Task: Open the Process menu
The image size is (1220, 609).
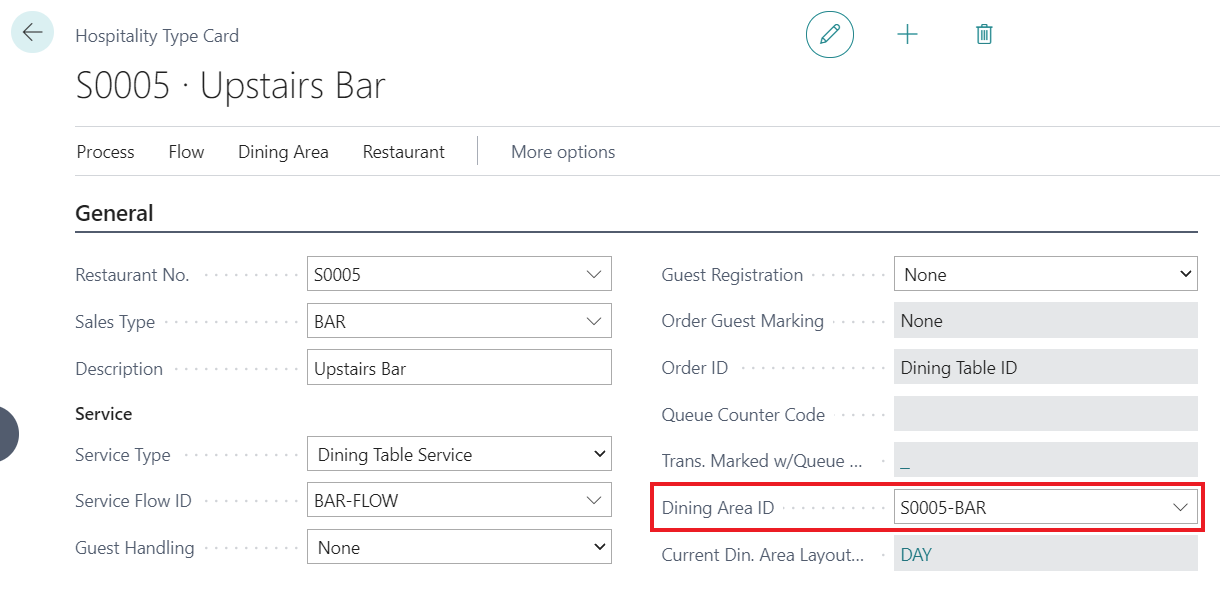Action: coord(105,152)
